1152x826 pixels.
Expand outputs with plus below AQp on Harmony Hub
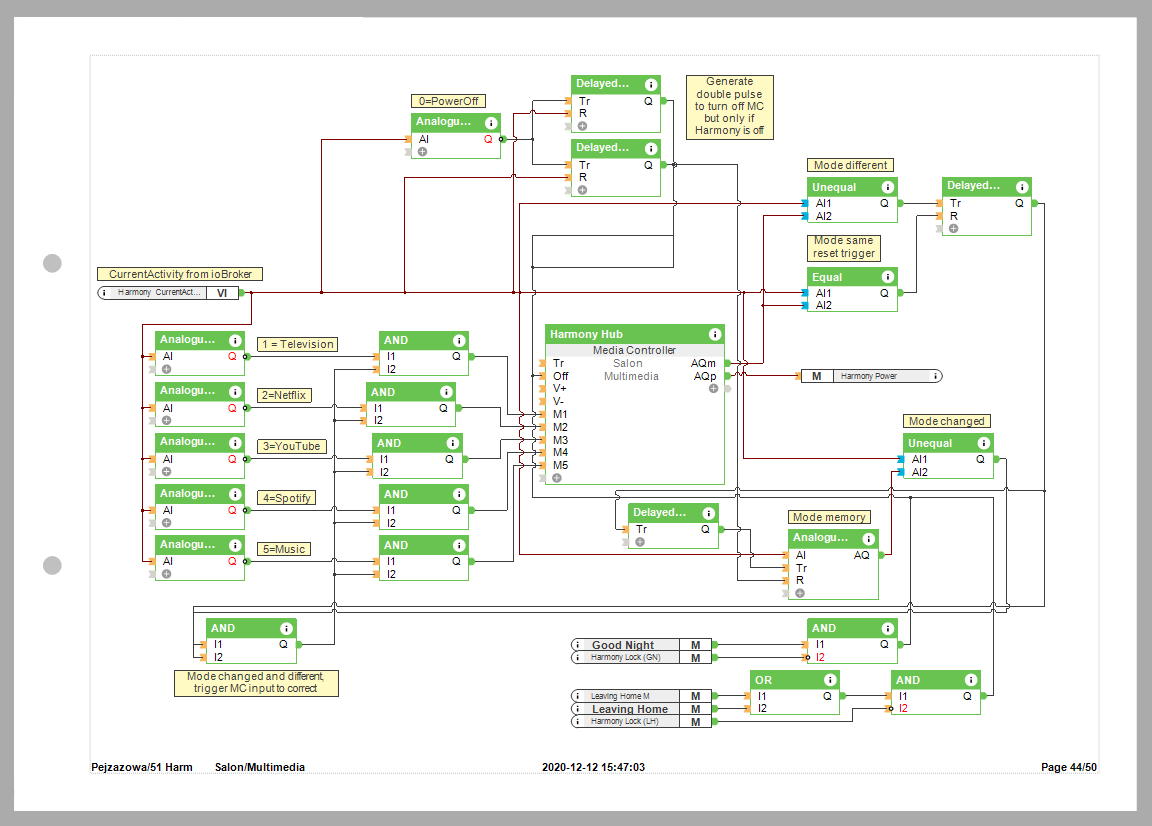click(713, 388)
